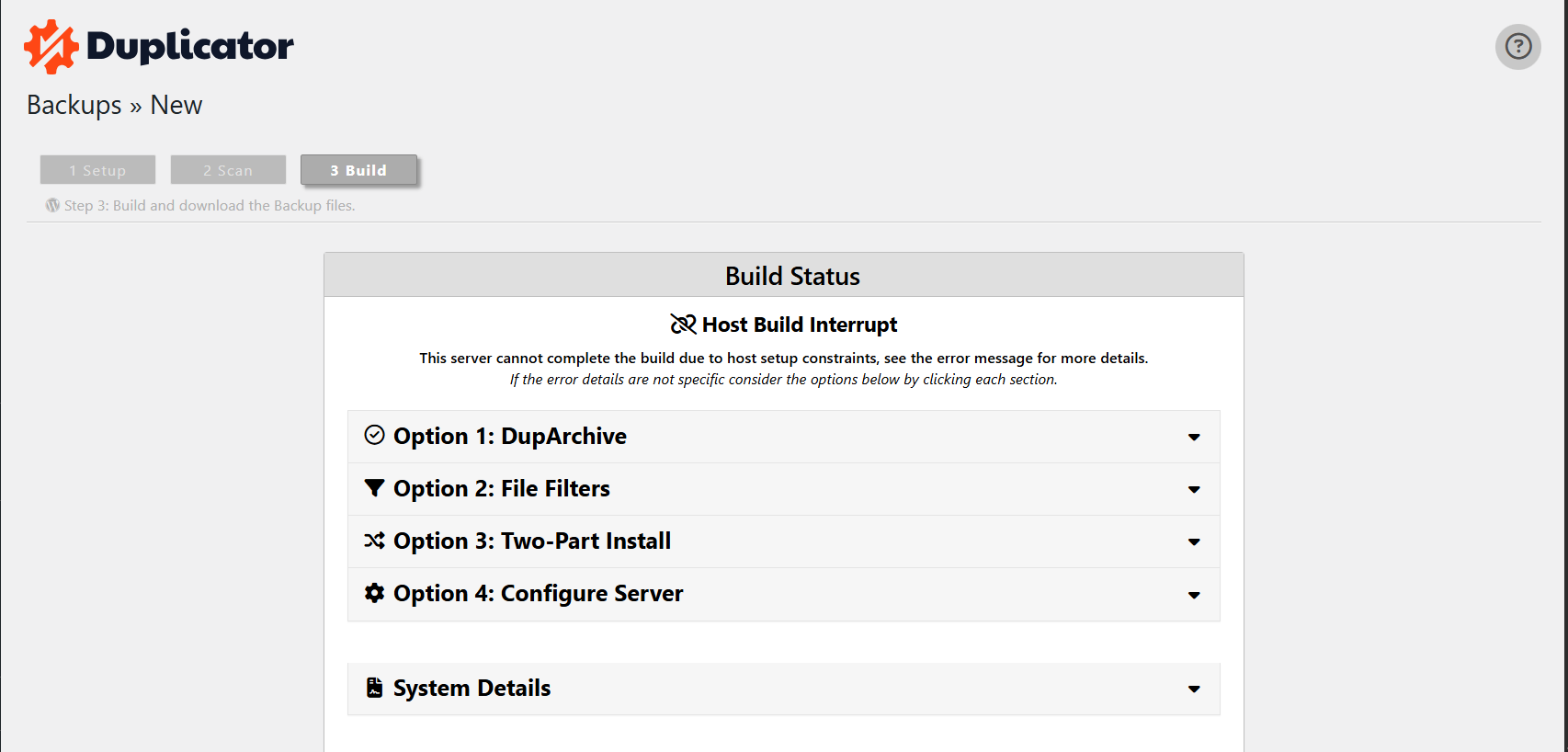Click the Build Status panel header
Screen dimensions: 1568x752
point(784,275)
